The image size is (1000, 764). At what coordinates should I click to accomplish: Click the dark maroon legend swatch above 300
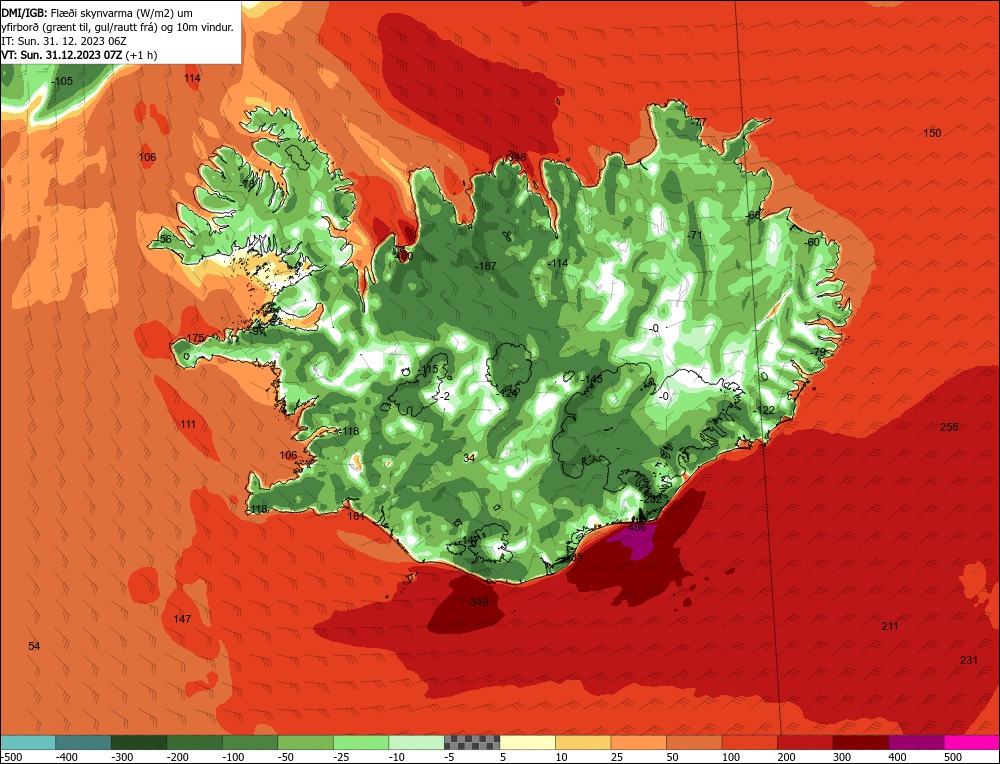click(860, 742)
